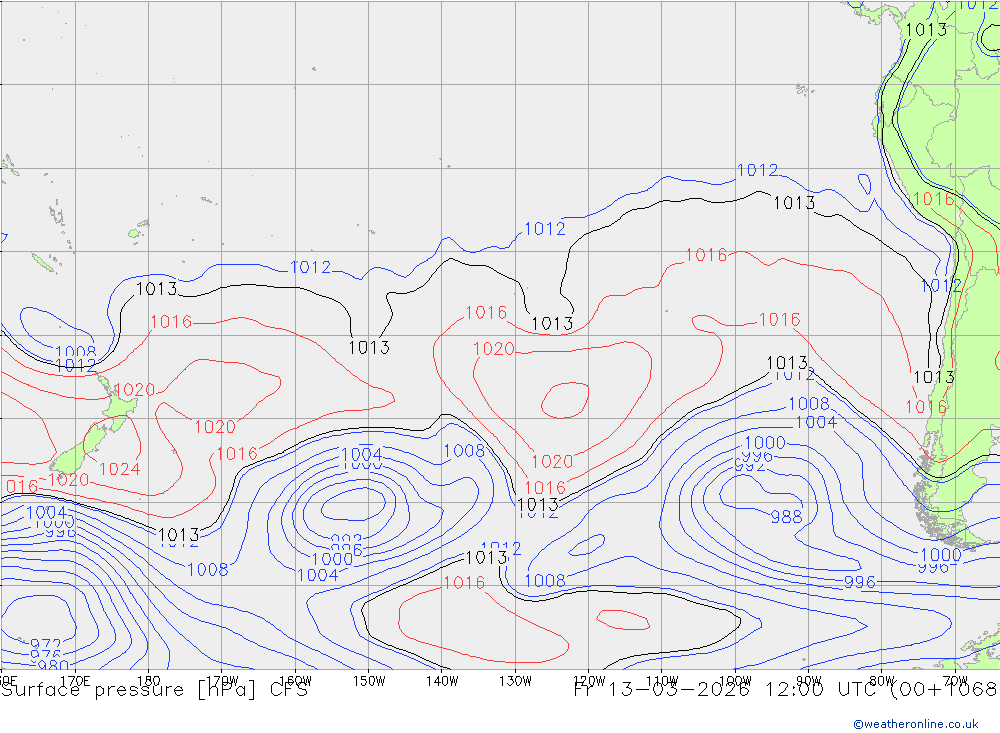Click the 100W longitude axis label
The image size is (1000, 733).
(735, 681)
